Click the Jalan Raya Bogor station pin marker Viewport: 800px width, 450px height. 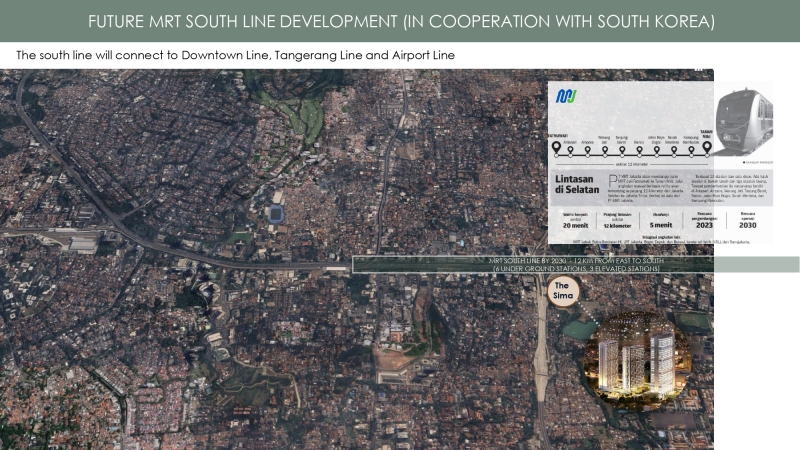657,151
